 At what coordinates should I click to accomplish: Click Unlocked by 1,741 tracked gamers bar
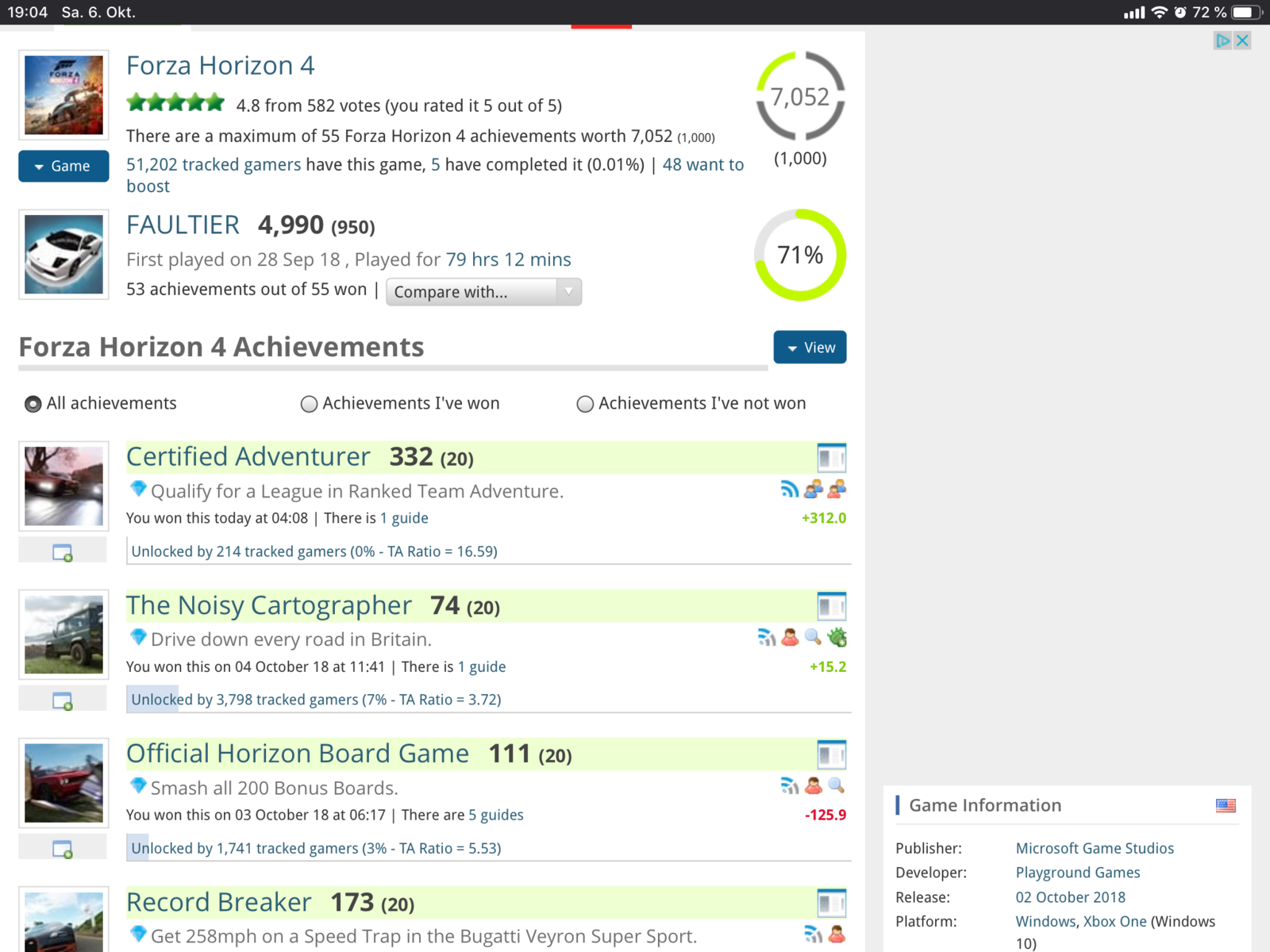click(488, 848)
